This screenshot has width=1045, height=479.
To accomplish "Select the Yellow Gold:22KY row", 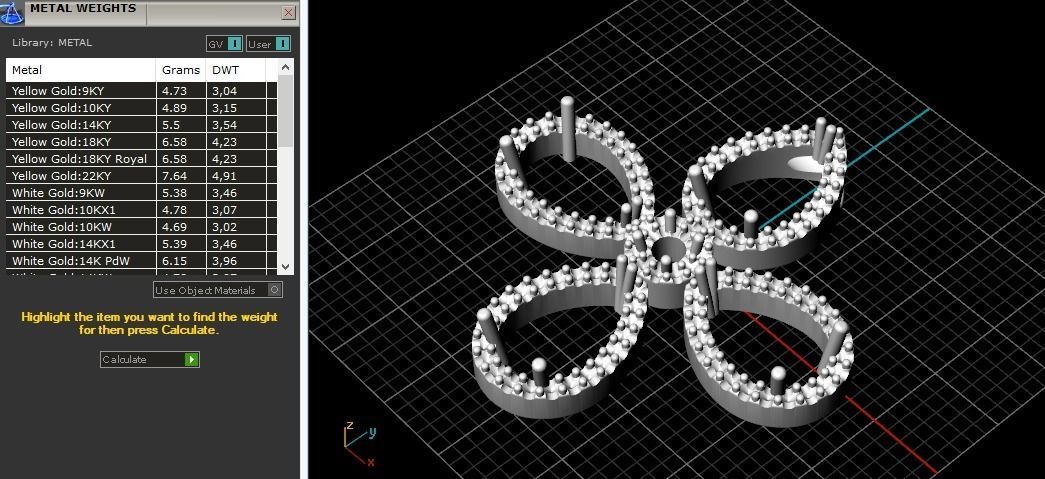I will 141,176.
